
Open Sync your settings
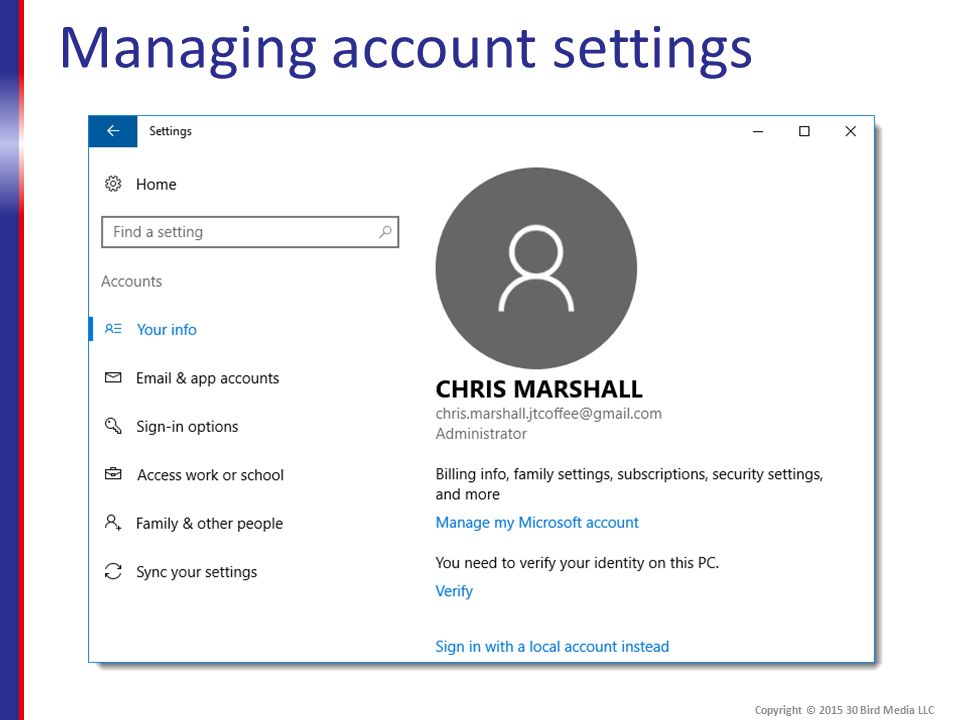point(197,572)
